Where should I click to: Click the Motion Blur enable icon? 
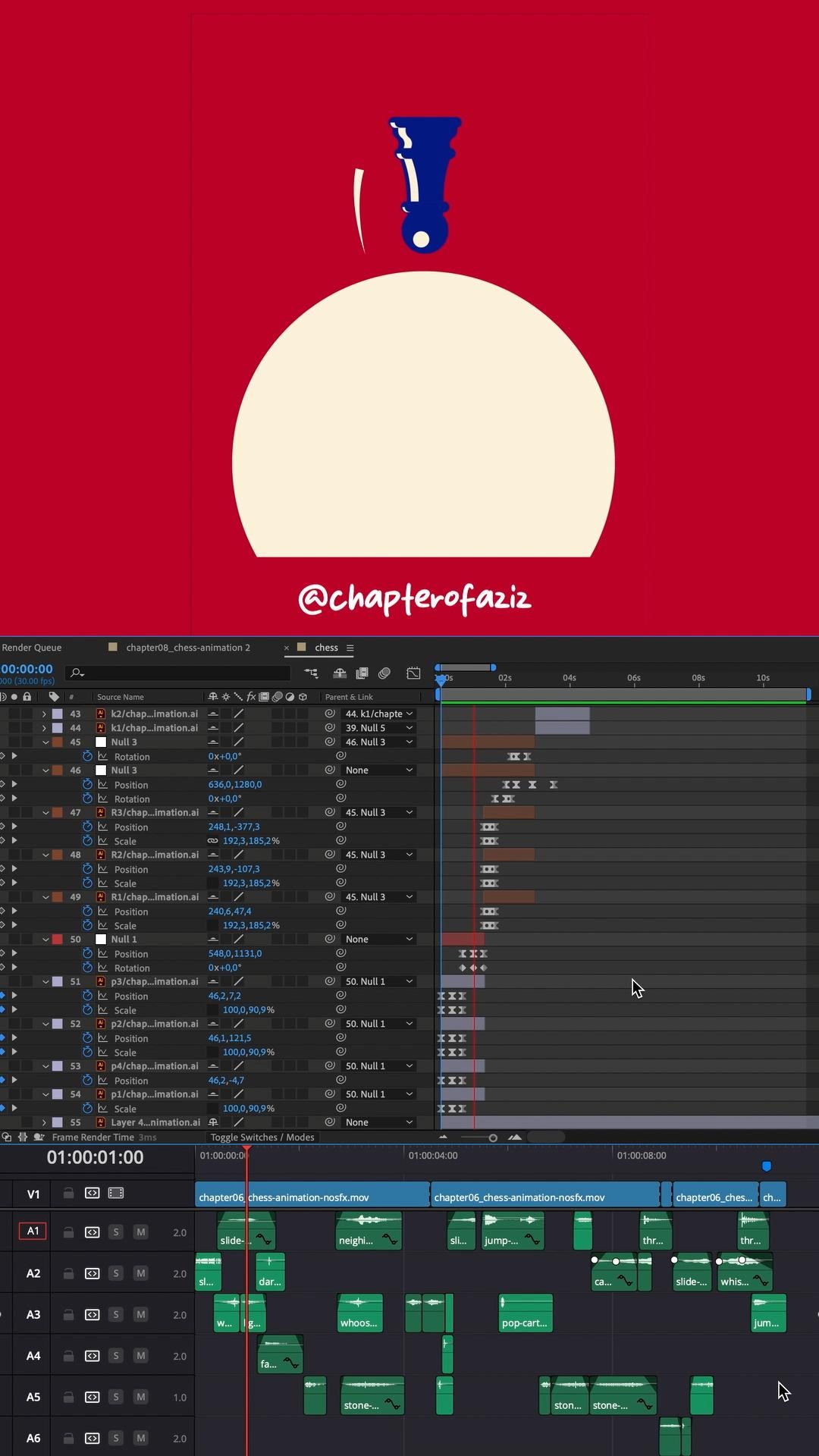coord(384,673)
